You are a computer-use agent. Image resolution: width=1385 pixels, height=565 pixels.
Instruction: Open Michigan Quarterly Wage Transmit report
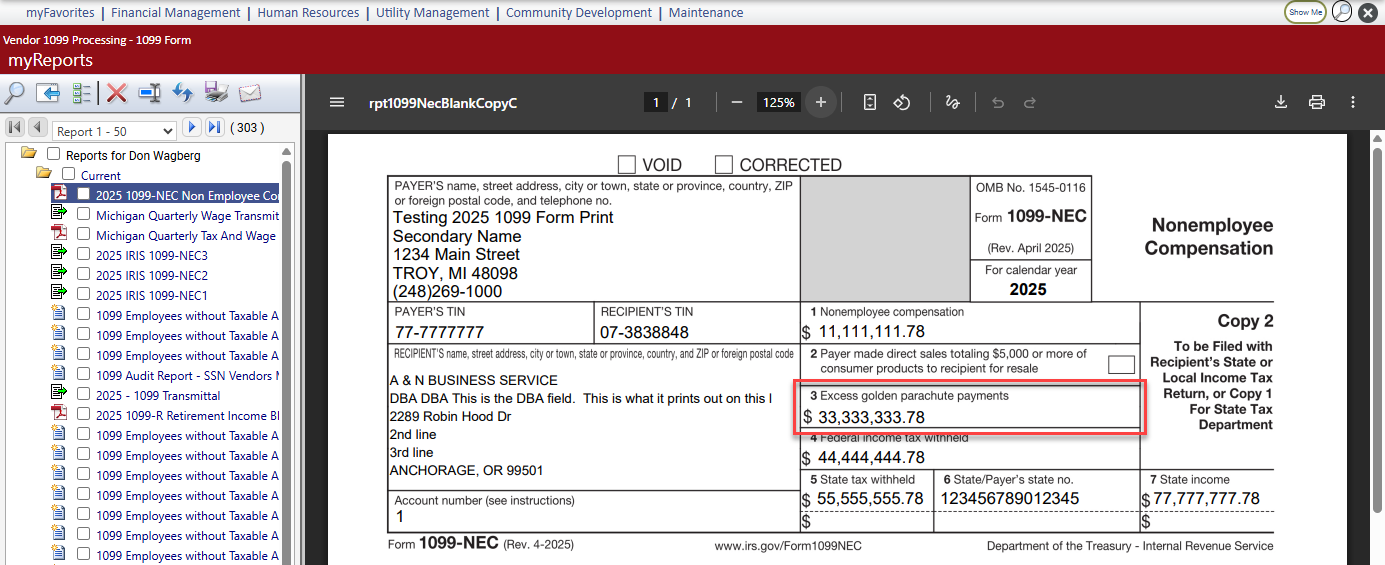pyautogui.click(x=187, y=216)
